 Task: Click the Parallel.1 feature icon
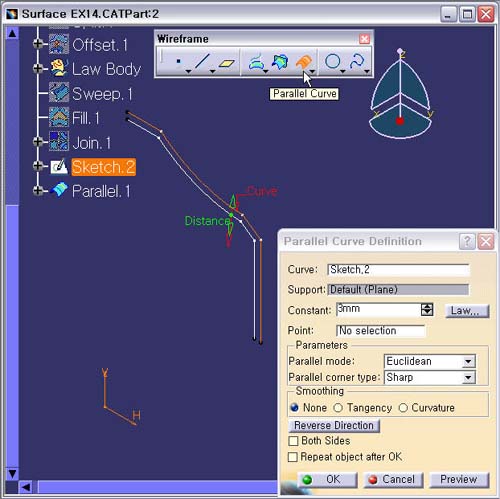(59, 190)
